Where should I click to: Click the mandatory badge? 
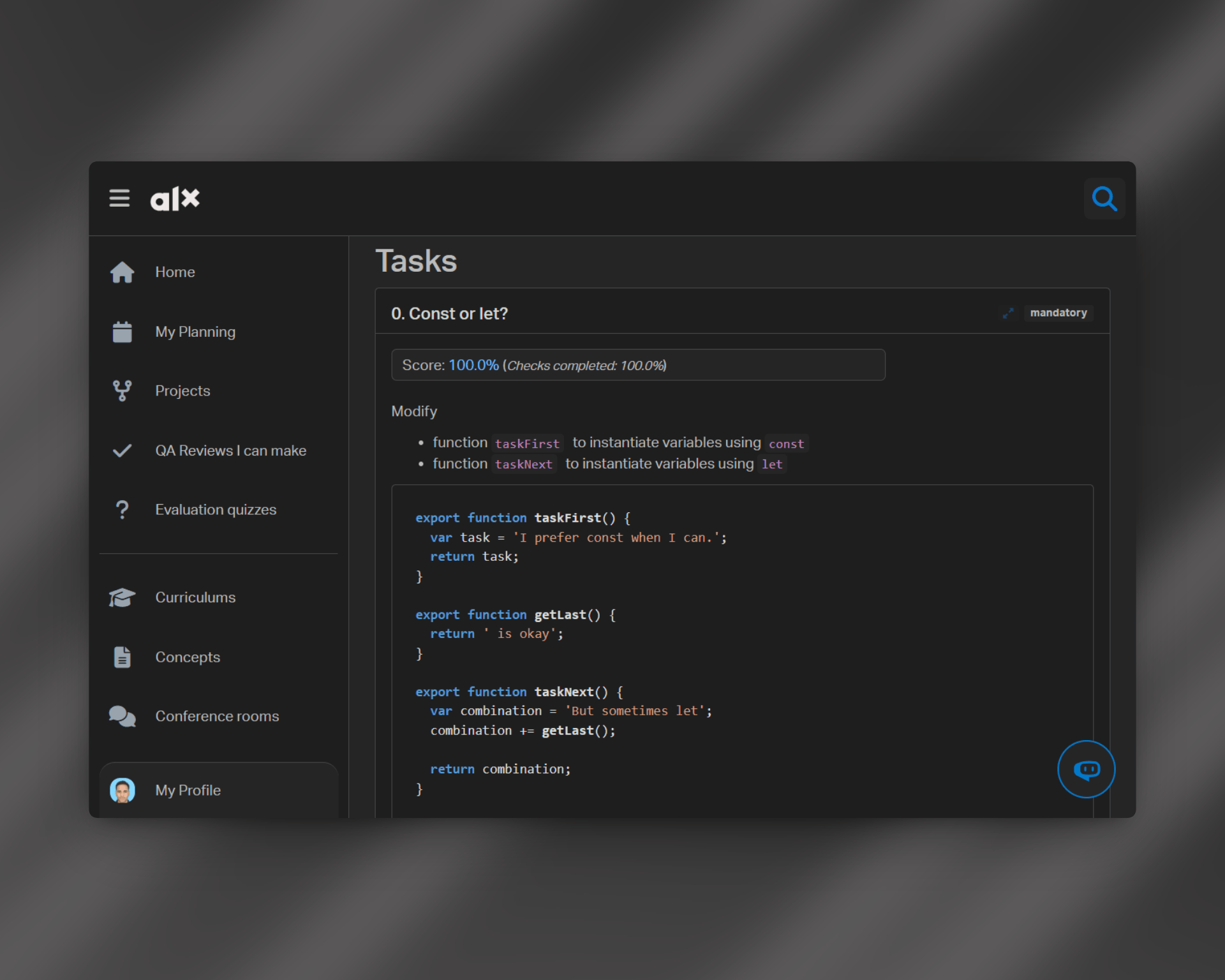(1058, 313)
